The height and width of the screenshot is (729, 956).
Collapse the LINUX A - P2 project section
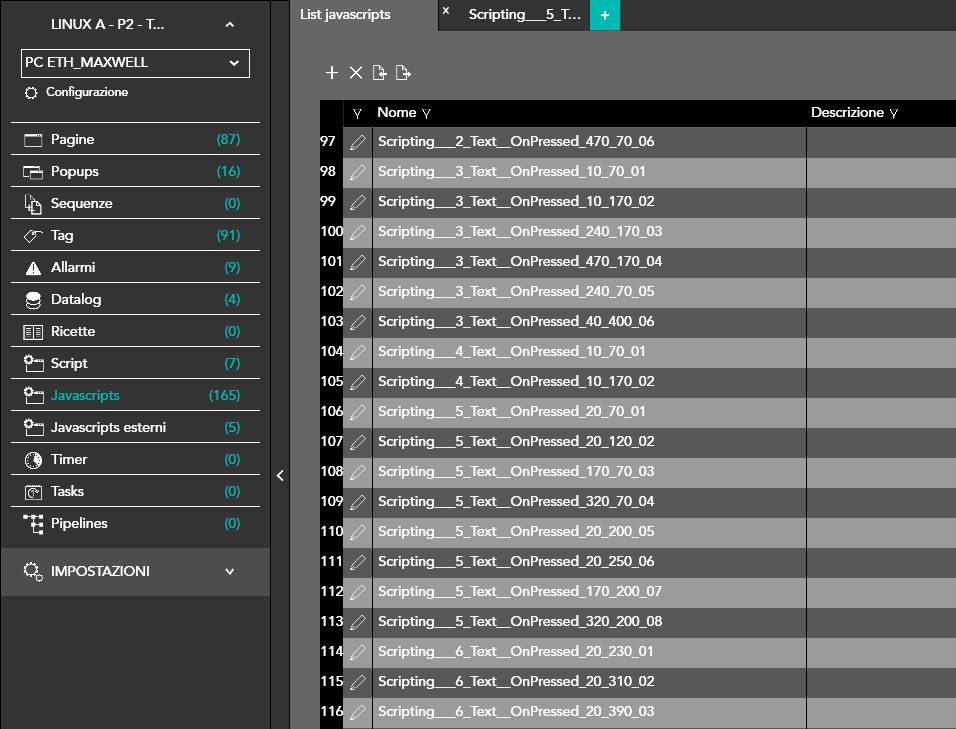[229, 25]
